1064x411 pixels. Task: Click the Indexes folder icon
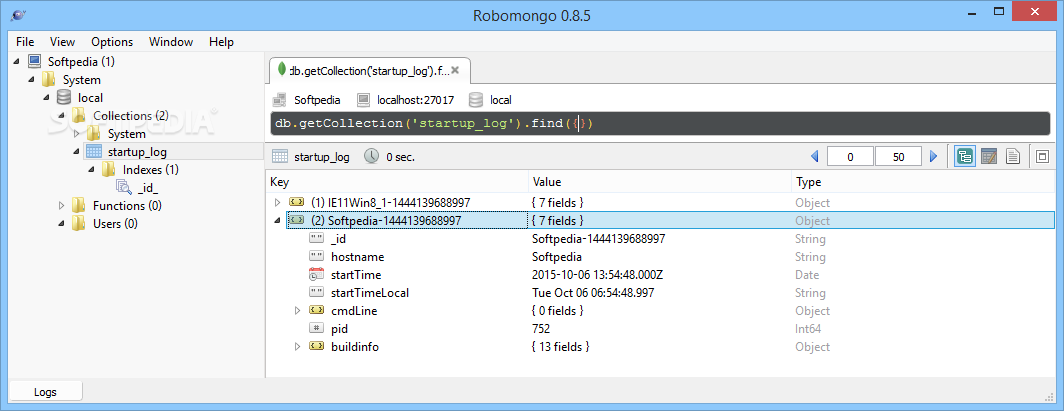point(109,170)
